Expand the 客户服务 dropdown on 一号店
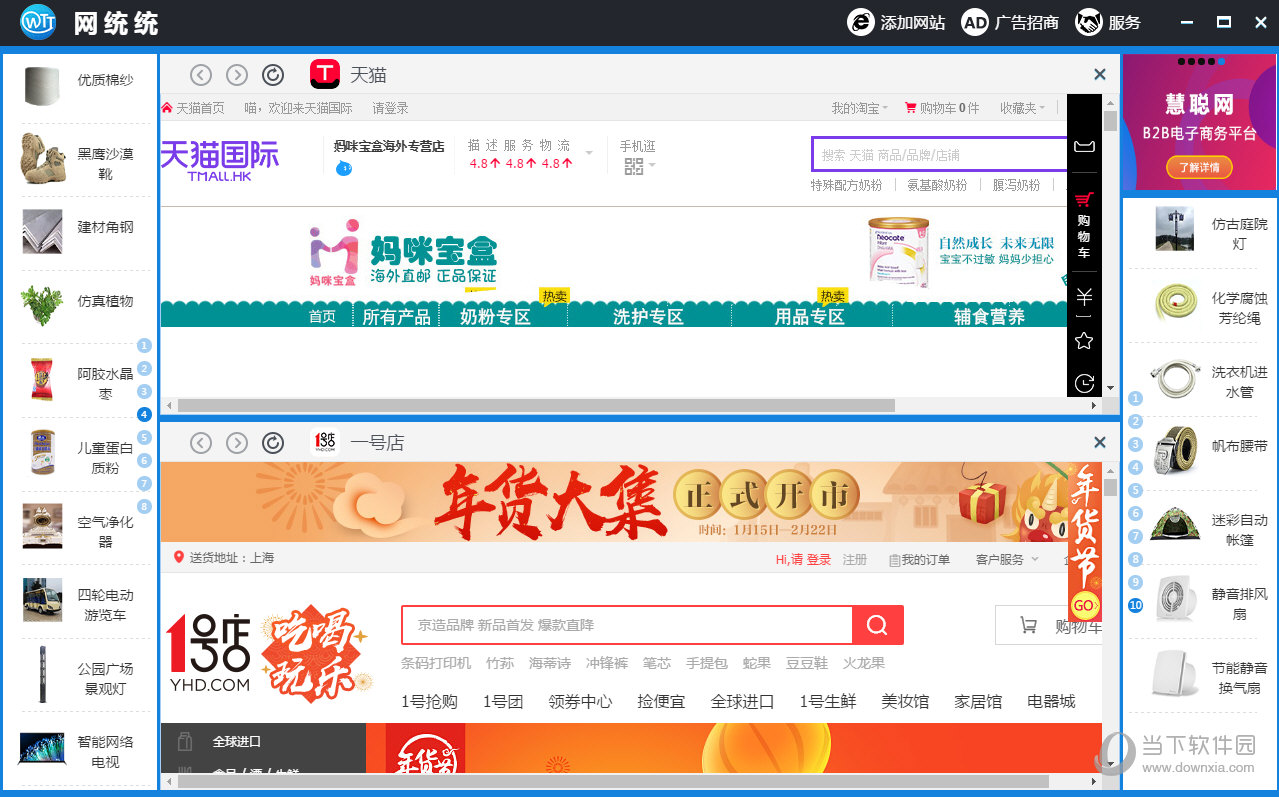The image size is (1279, 797). pos(1007,560)
